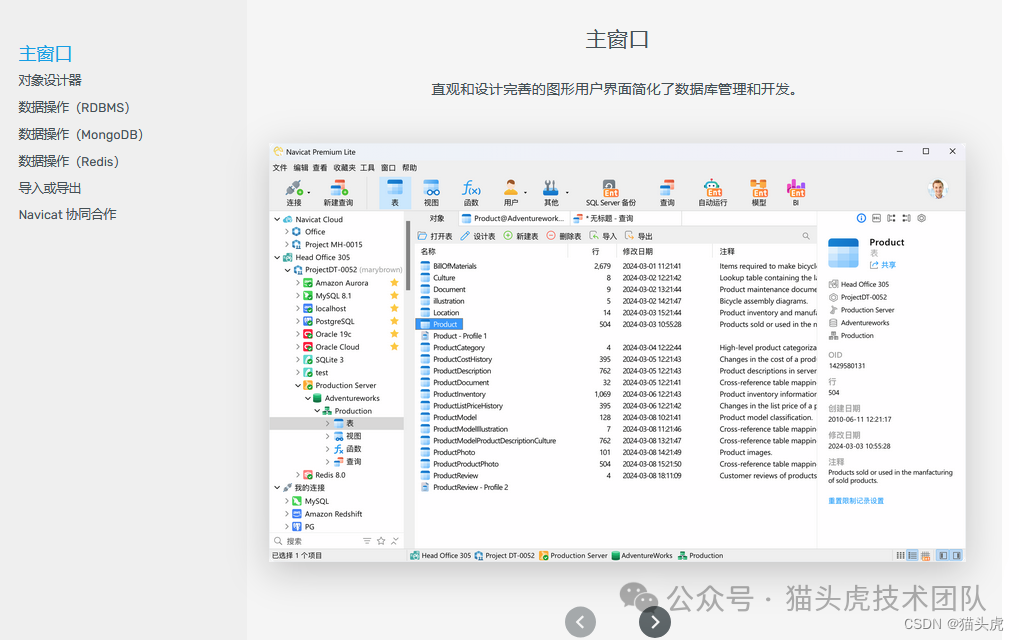Screen dimensions: 1019x640
Task: Click the 搜索 field in connection tree
Action: pos(317,541)
